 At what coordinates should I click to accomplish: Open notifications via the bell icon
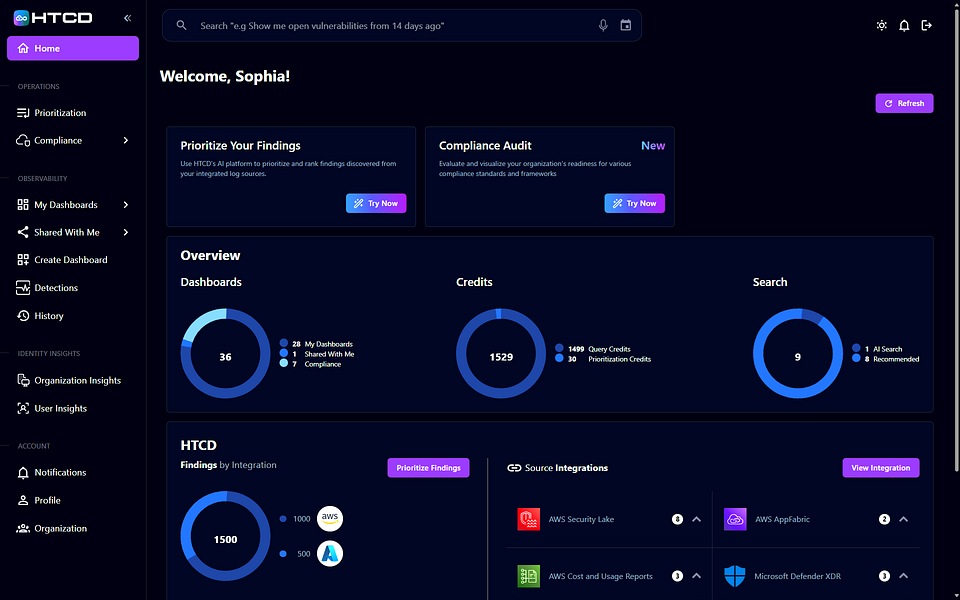[904, 25]
